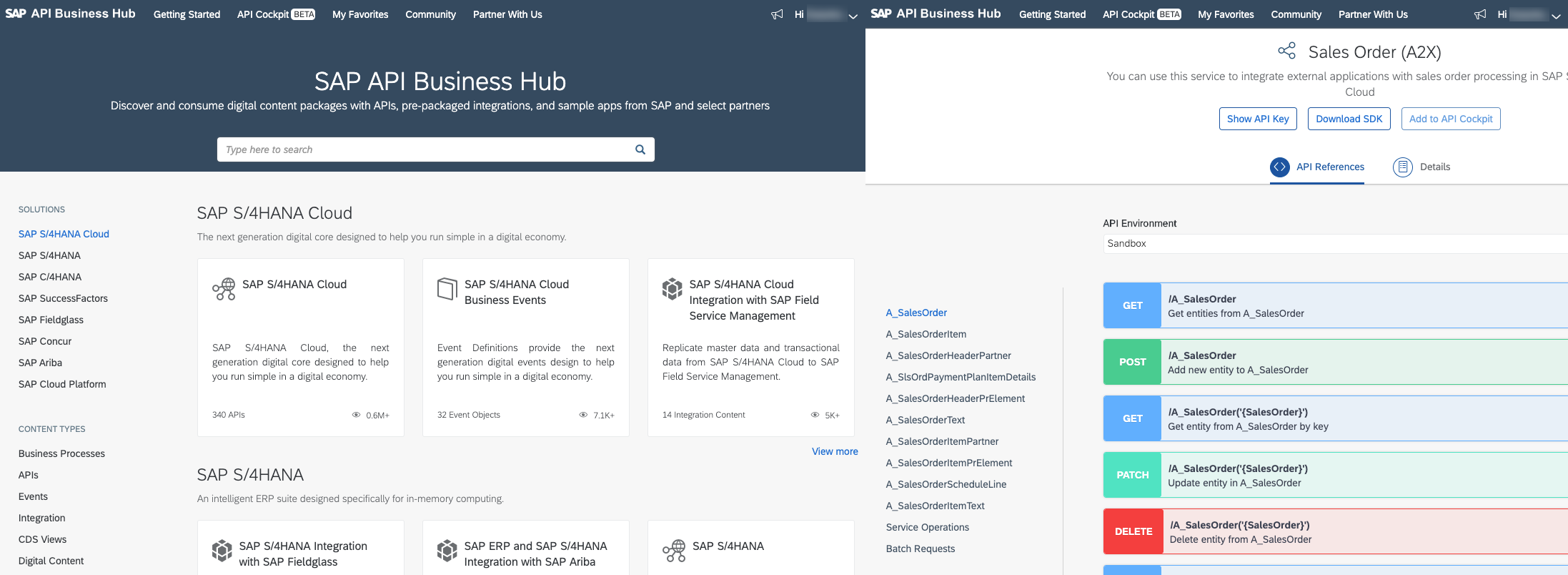The image size is (1568, 575).
Task: Open user menu chevron in left window
Action: 853,16
